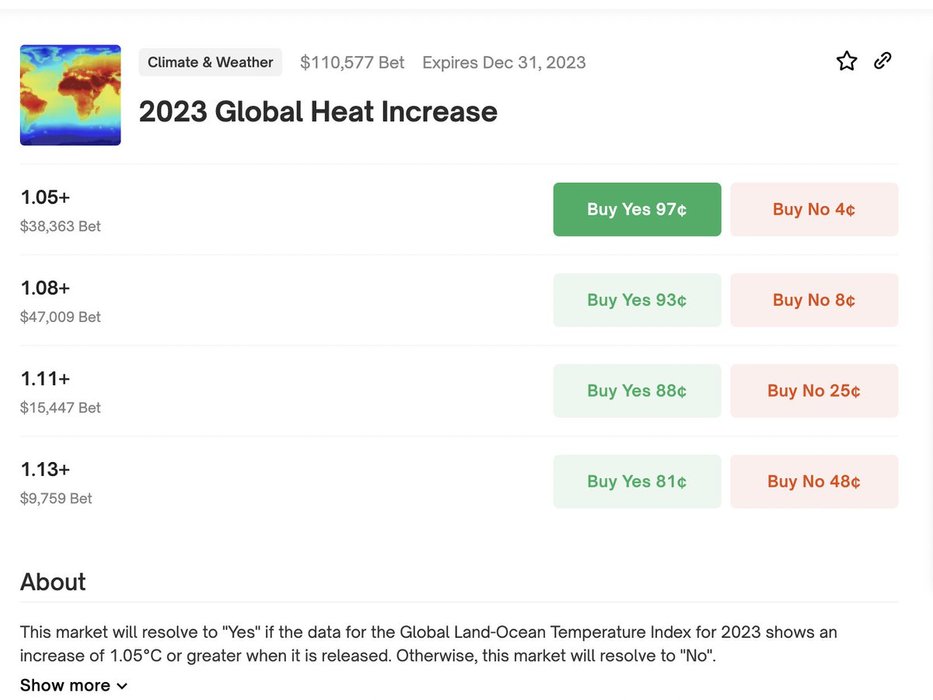Buy No at 25¢ for 1.11+

point(814,391)
